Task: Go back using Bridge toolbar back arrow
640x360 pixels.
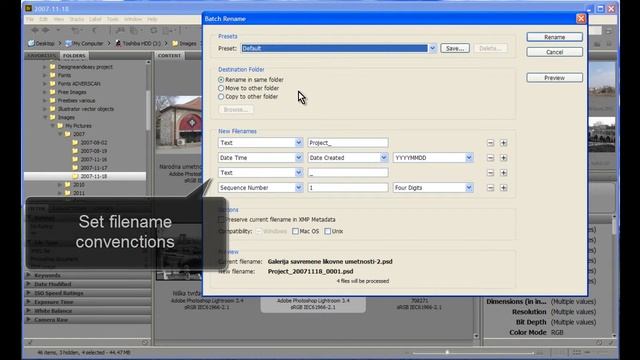Action: tap(35, 30)
